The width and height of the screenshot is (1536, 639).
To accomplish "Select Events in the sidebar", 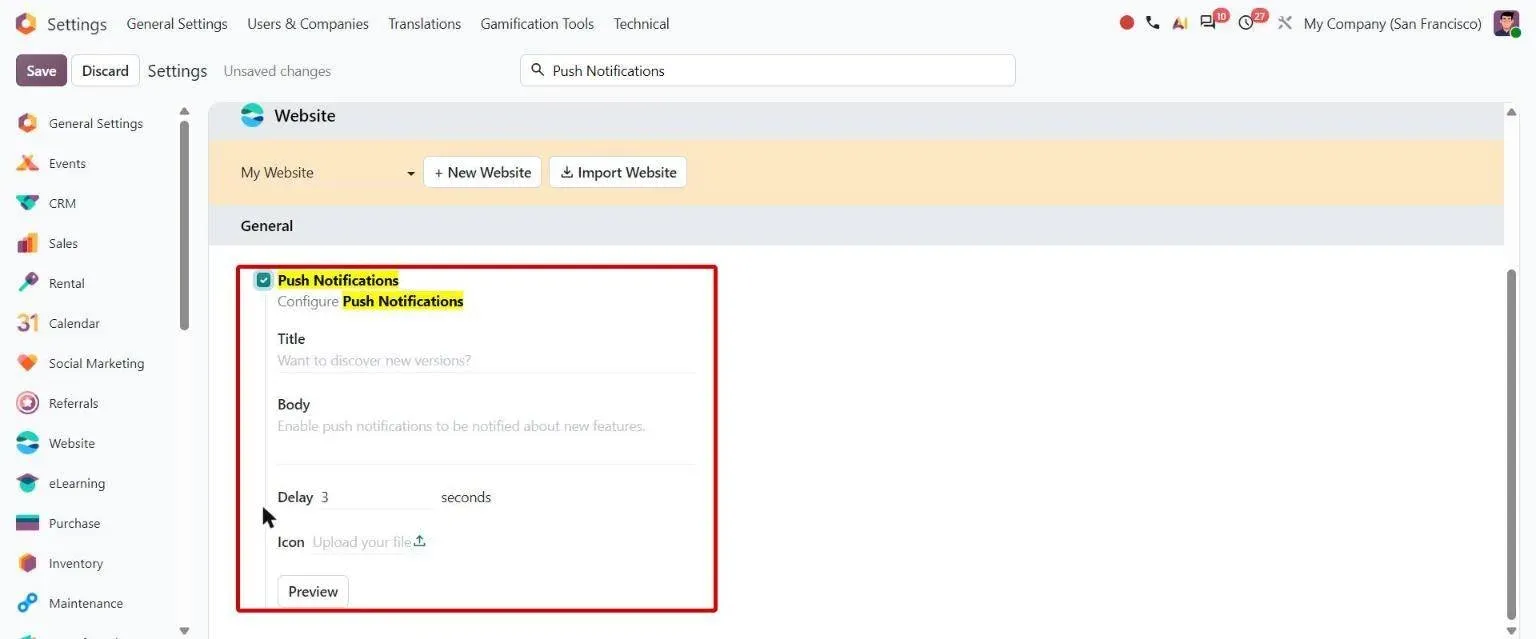I will [x=67, y=163].
